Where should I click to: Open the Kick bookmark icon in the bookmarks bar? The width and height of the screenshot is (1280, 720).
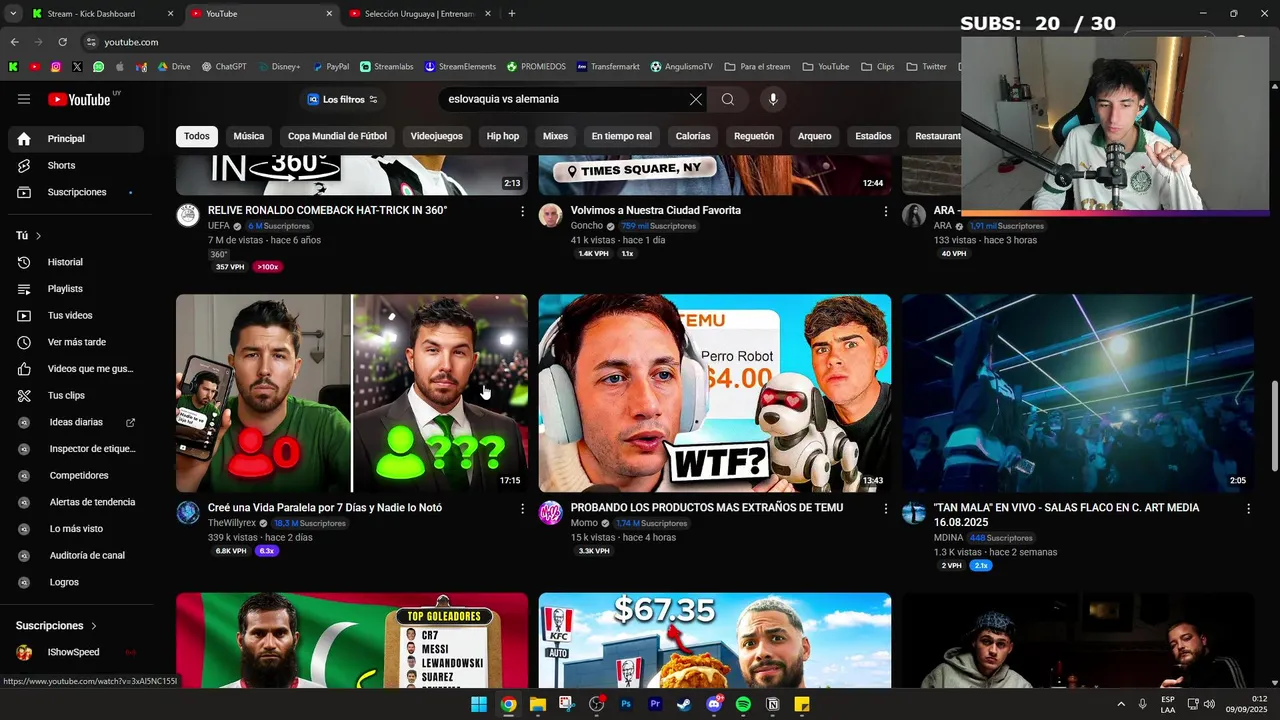coord(13,67)
